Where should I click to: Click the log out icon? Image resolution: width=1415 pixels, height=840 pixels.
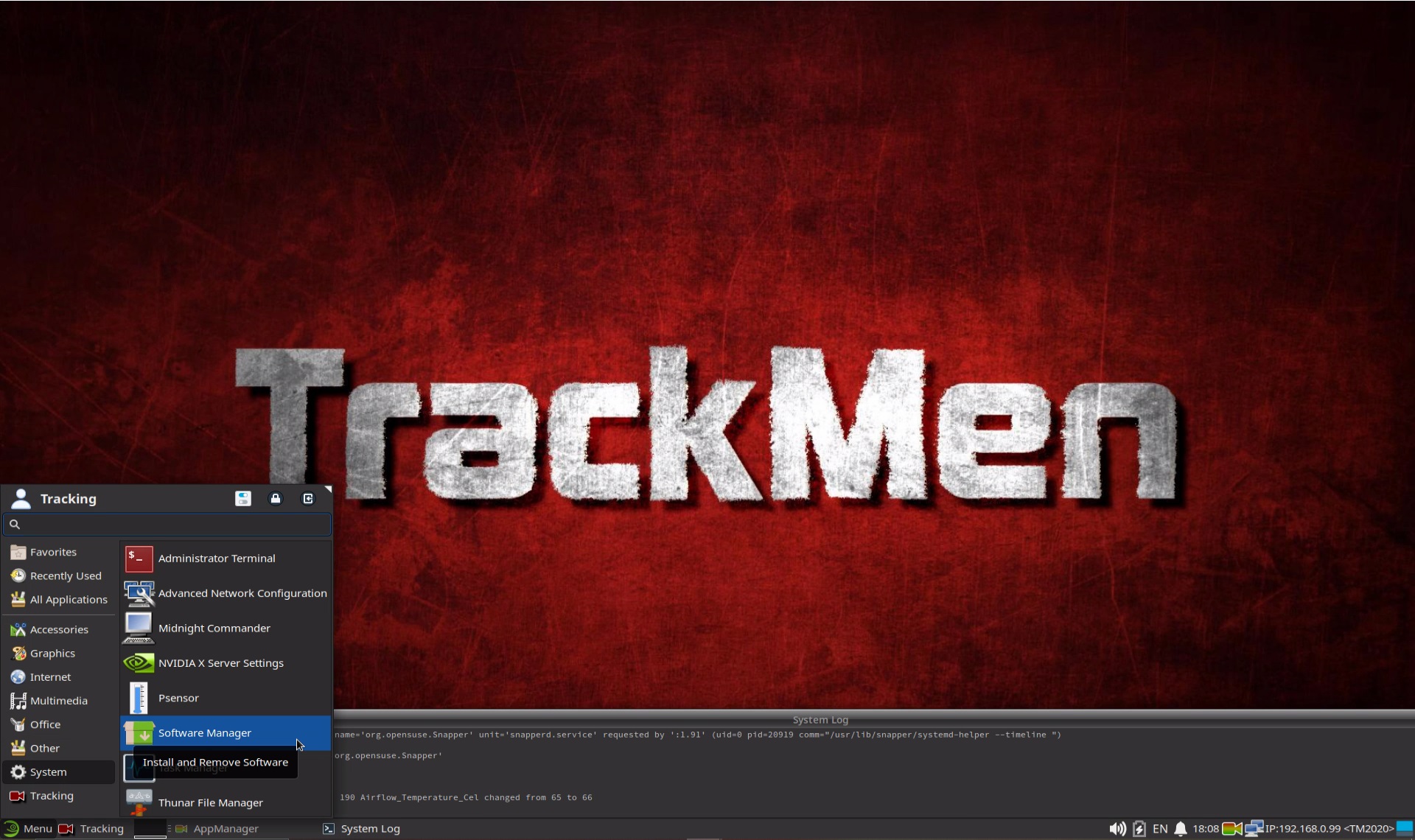(x=308, y=499)
